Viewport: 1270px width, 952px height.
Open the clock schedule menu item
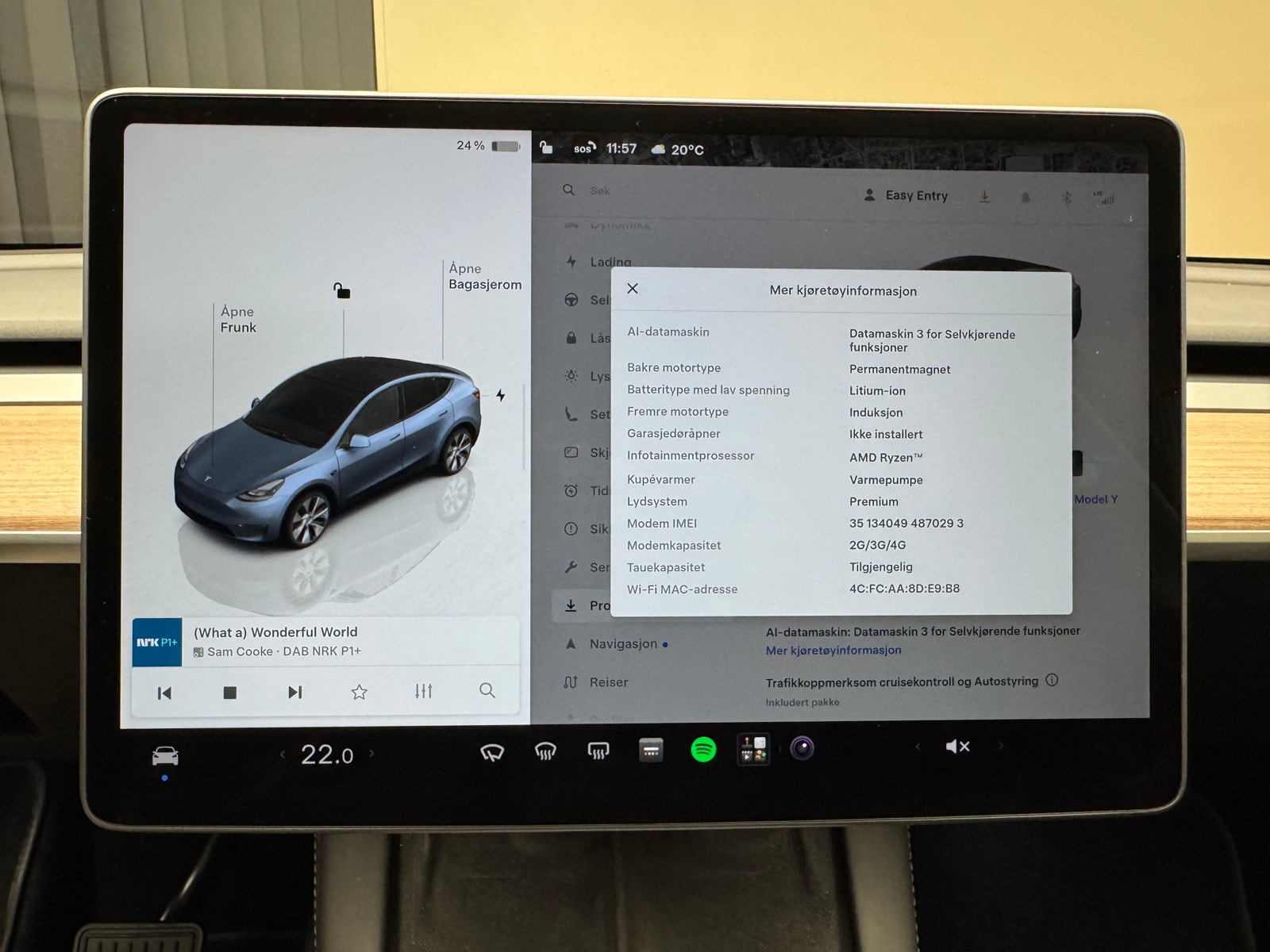pos(587,490)
